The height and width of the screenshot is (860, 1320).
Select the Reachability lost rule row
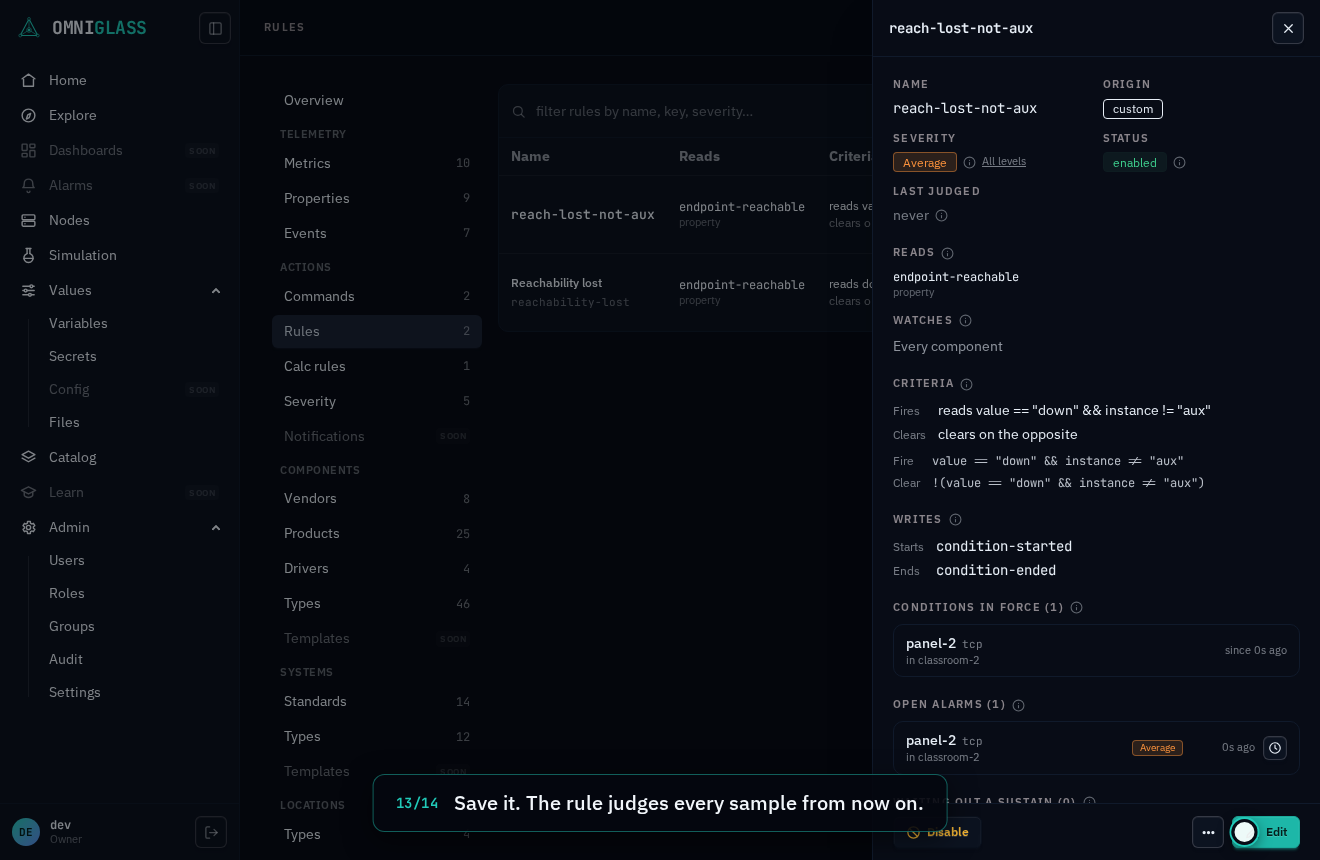tap(686, 291)
